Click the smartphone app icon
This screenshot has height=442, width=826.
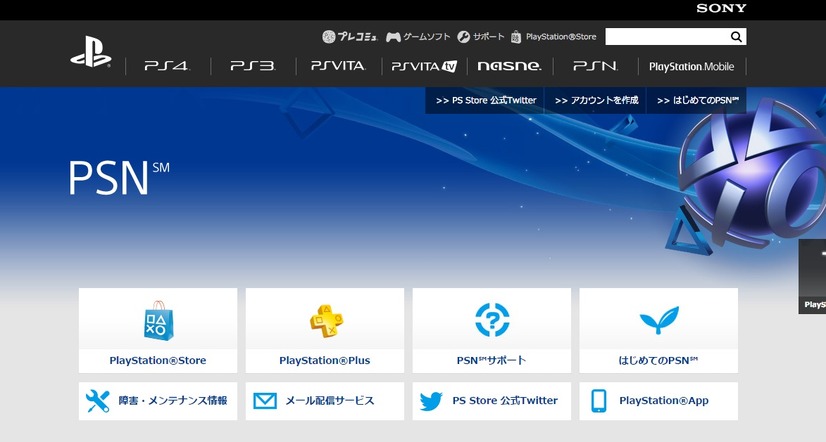click(599, 401)
